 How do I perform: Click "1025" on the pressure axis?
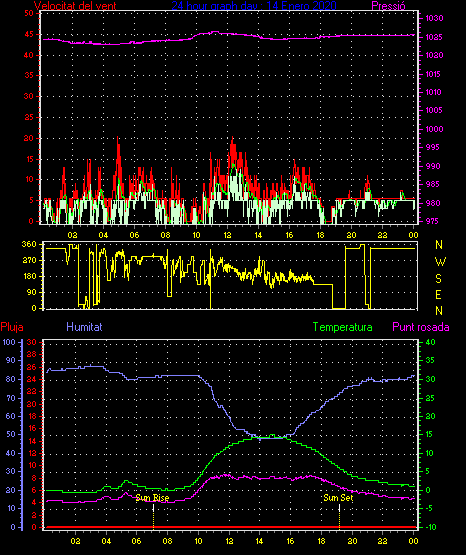tap(434, 37)
